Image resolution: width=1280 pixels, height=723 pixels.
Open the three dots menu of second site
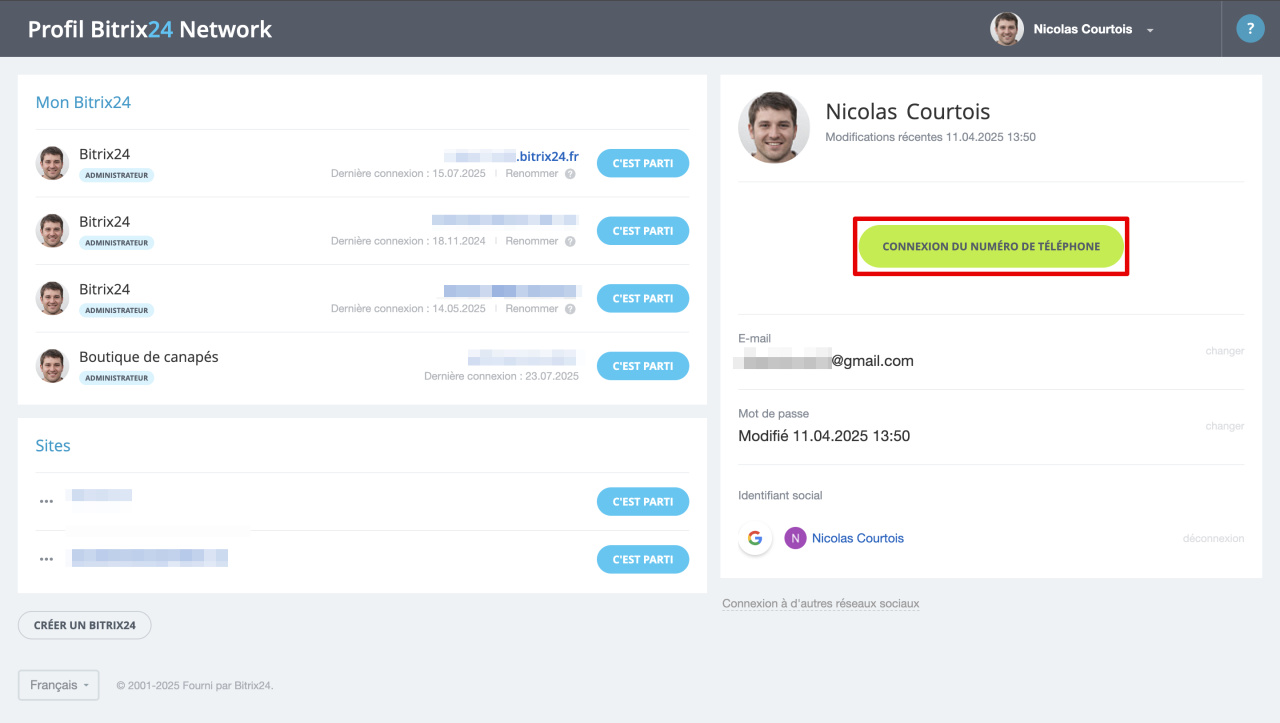pyautogui.click(x=46, y=559)
